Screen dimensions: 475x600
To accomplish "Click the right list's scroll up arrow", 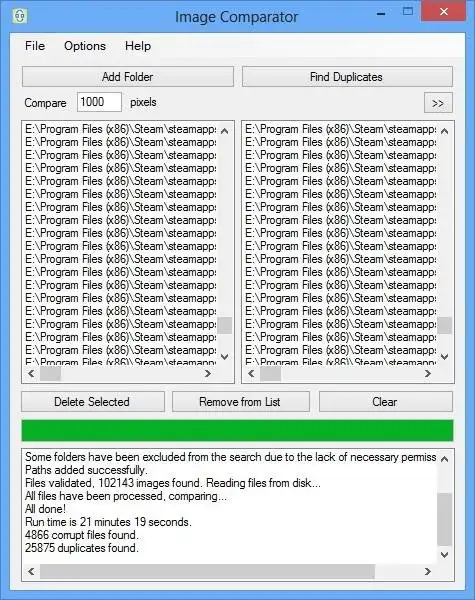I will point(444,131).
